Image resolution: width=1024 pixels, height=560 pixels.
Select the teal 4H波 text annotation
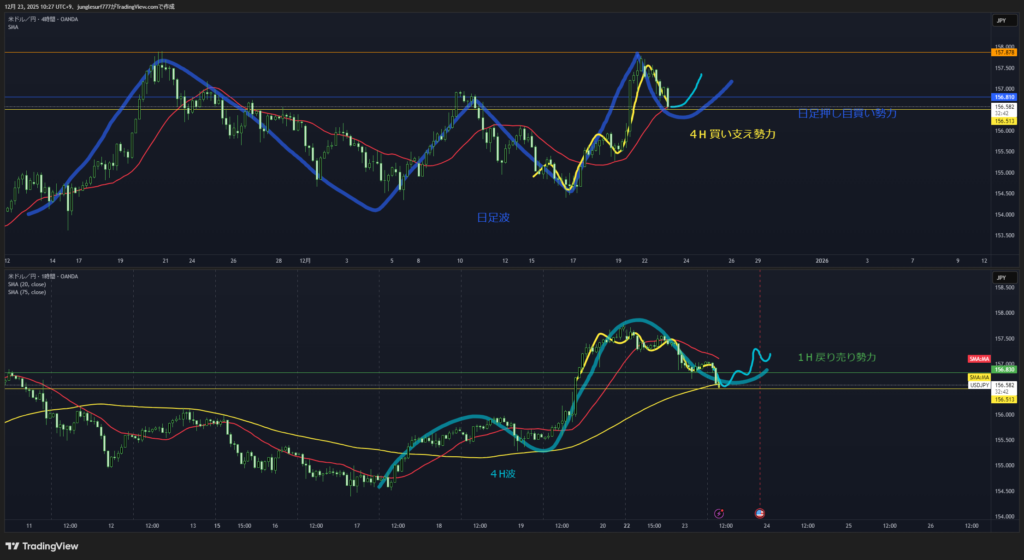click(x=504, y=474)
